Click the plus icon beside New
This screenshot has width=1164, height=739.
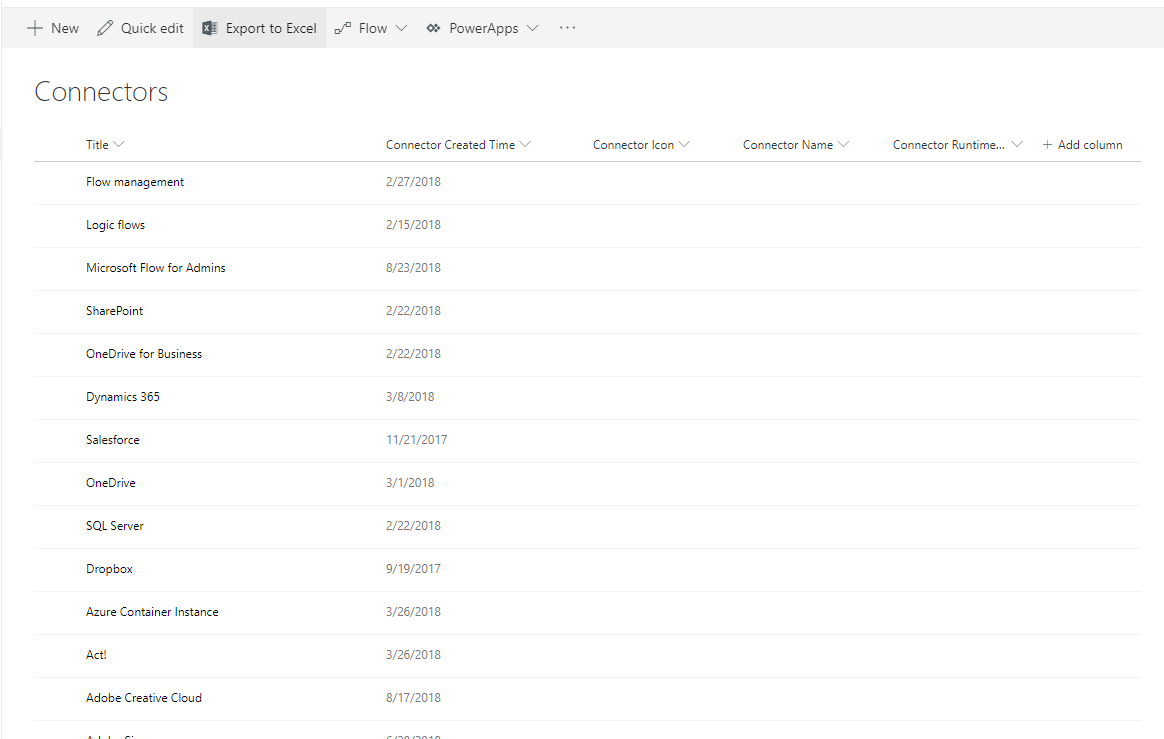35,28
